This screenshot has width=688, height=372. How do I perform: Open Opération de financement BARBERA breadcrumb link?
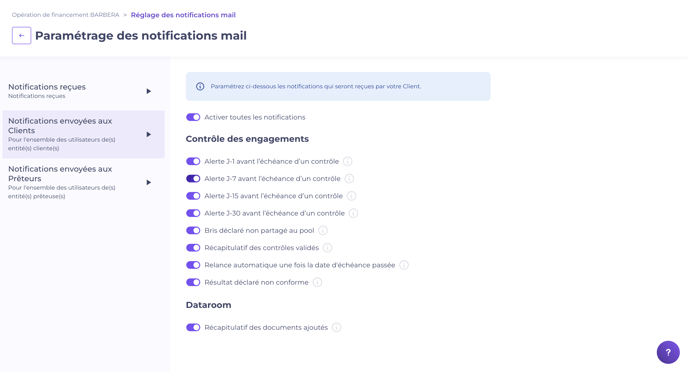tap(65, 15)
